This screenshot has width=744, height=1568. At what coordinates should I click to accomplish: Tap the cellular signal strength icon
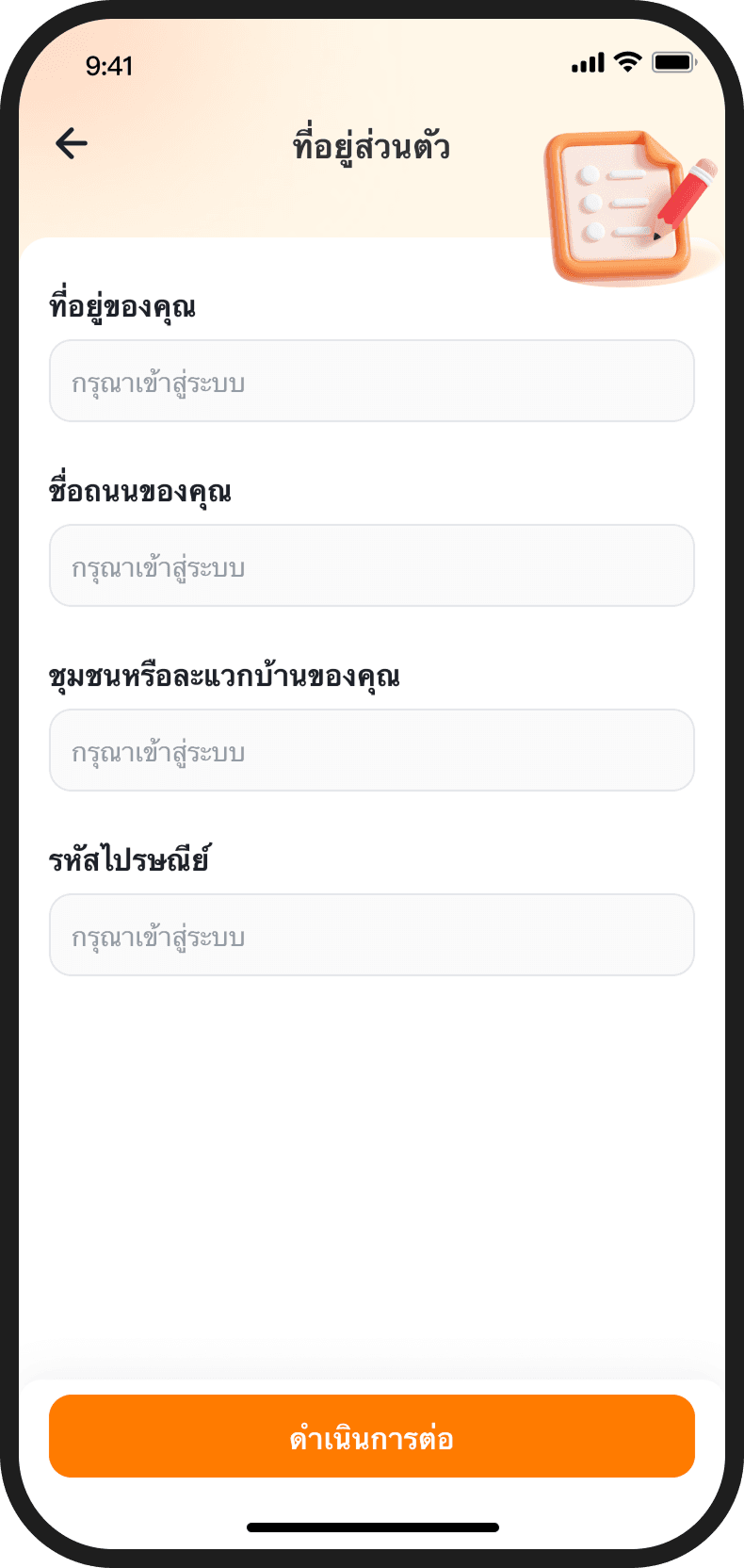pyautogui.click(x=588, y=64)
